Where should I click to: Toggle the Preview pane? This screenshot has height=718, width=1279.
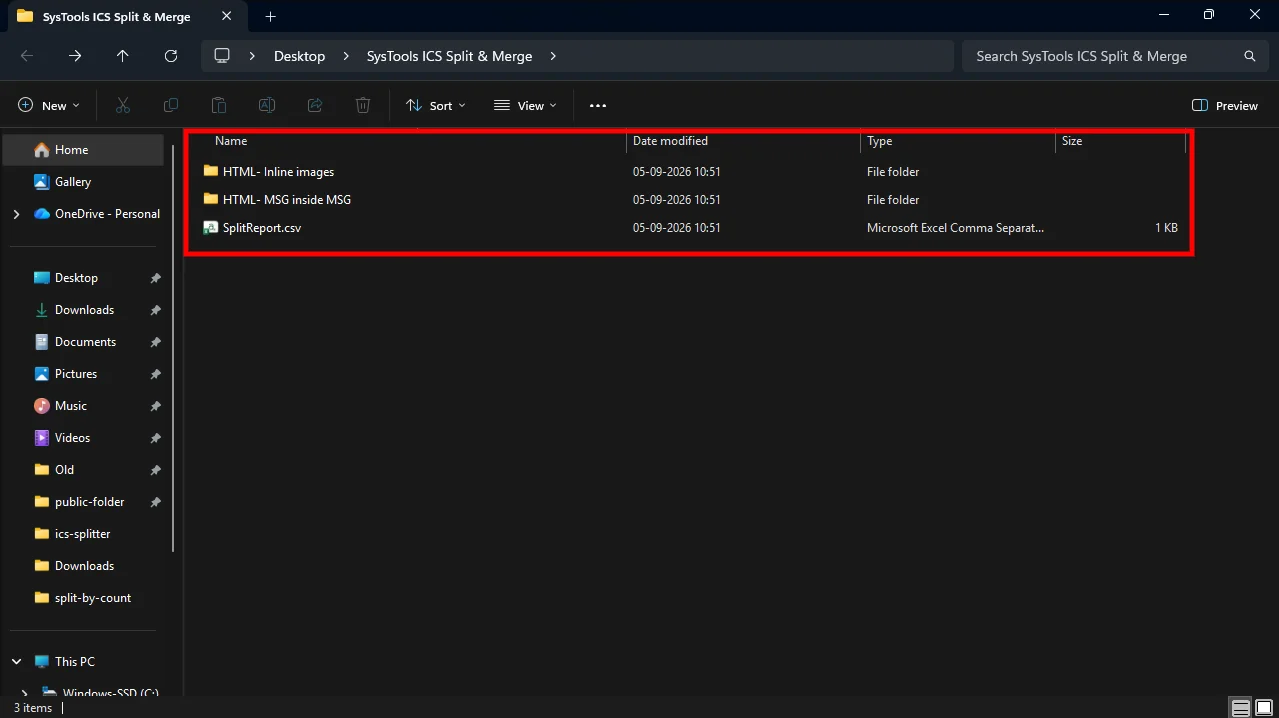pos(1225,105)
